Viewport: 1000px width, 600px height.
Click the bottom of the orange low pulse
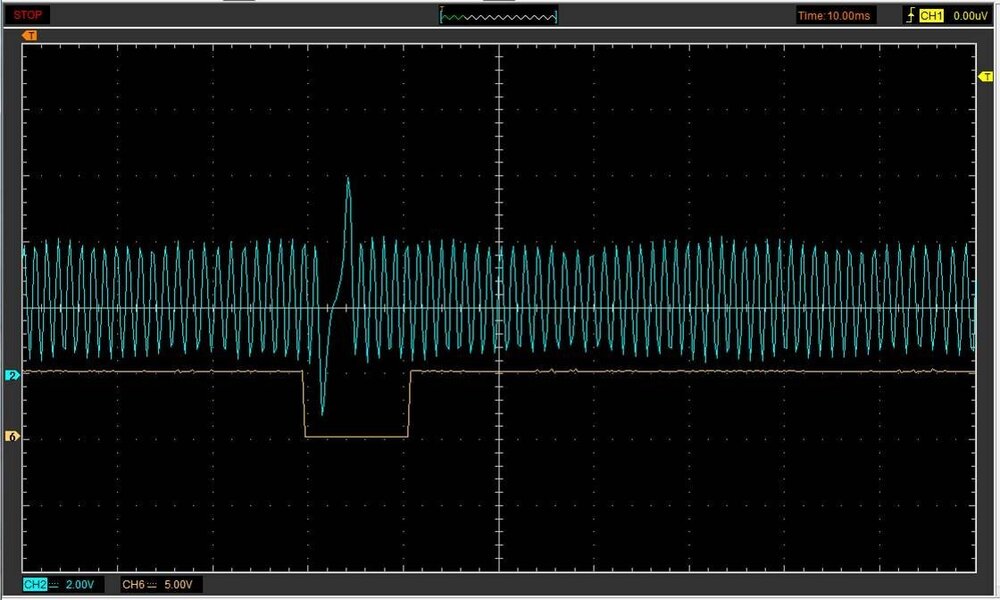tap(356, 437)
